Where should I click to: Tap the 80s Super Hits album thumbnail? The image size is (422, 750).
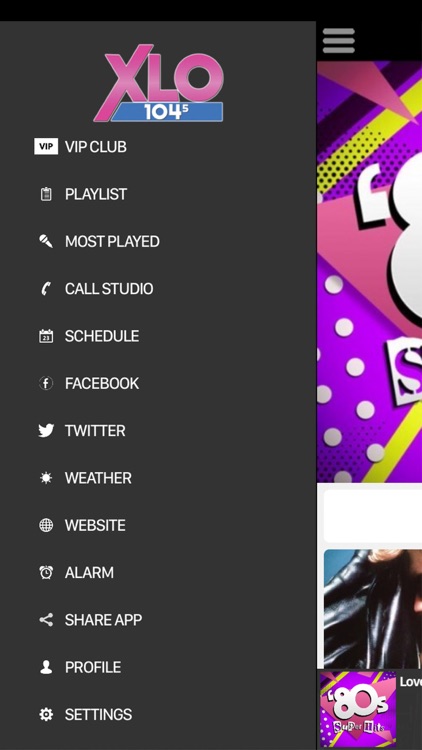(x=358, y=708)
